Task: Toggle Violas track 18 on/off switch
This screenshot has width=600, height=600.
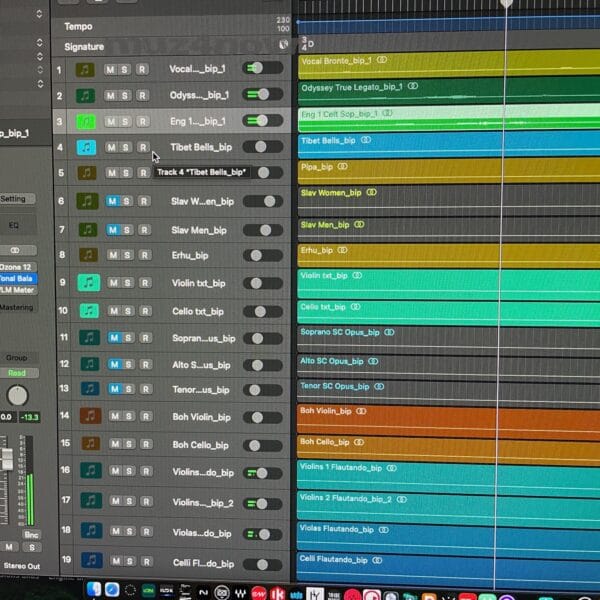Action: 263,534
